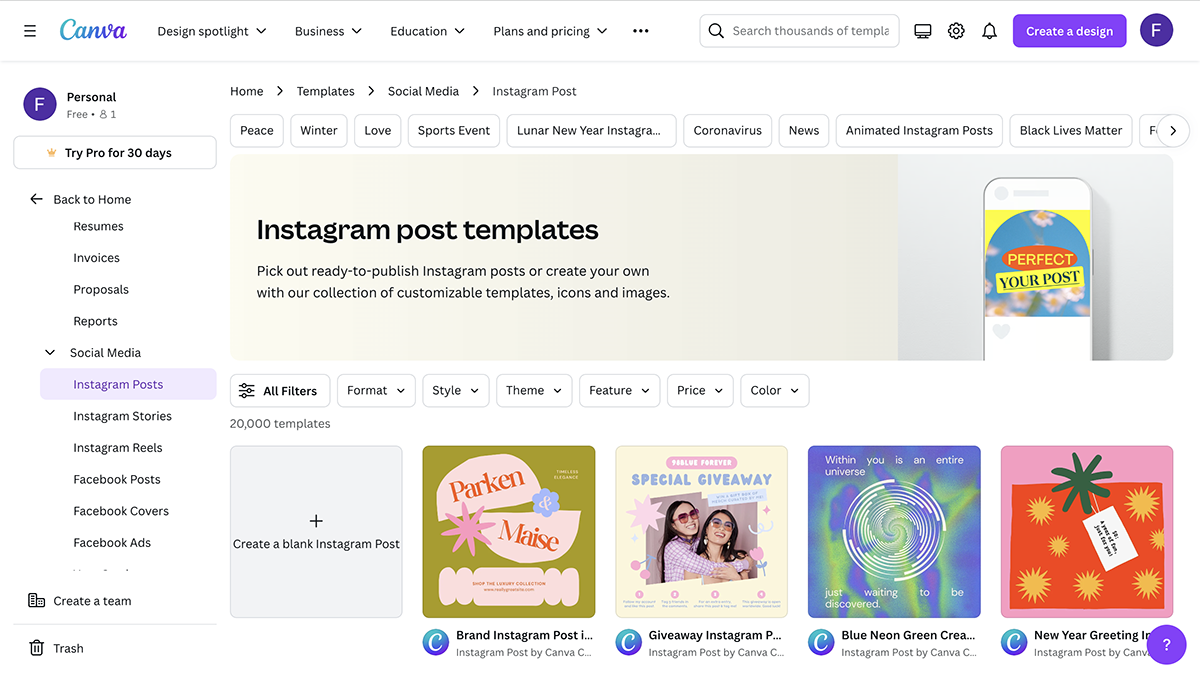This screenshot has height=678, width=1200.
Task: Go back using the Back to Home arrow
Action: (36, 199)
